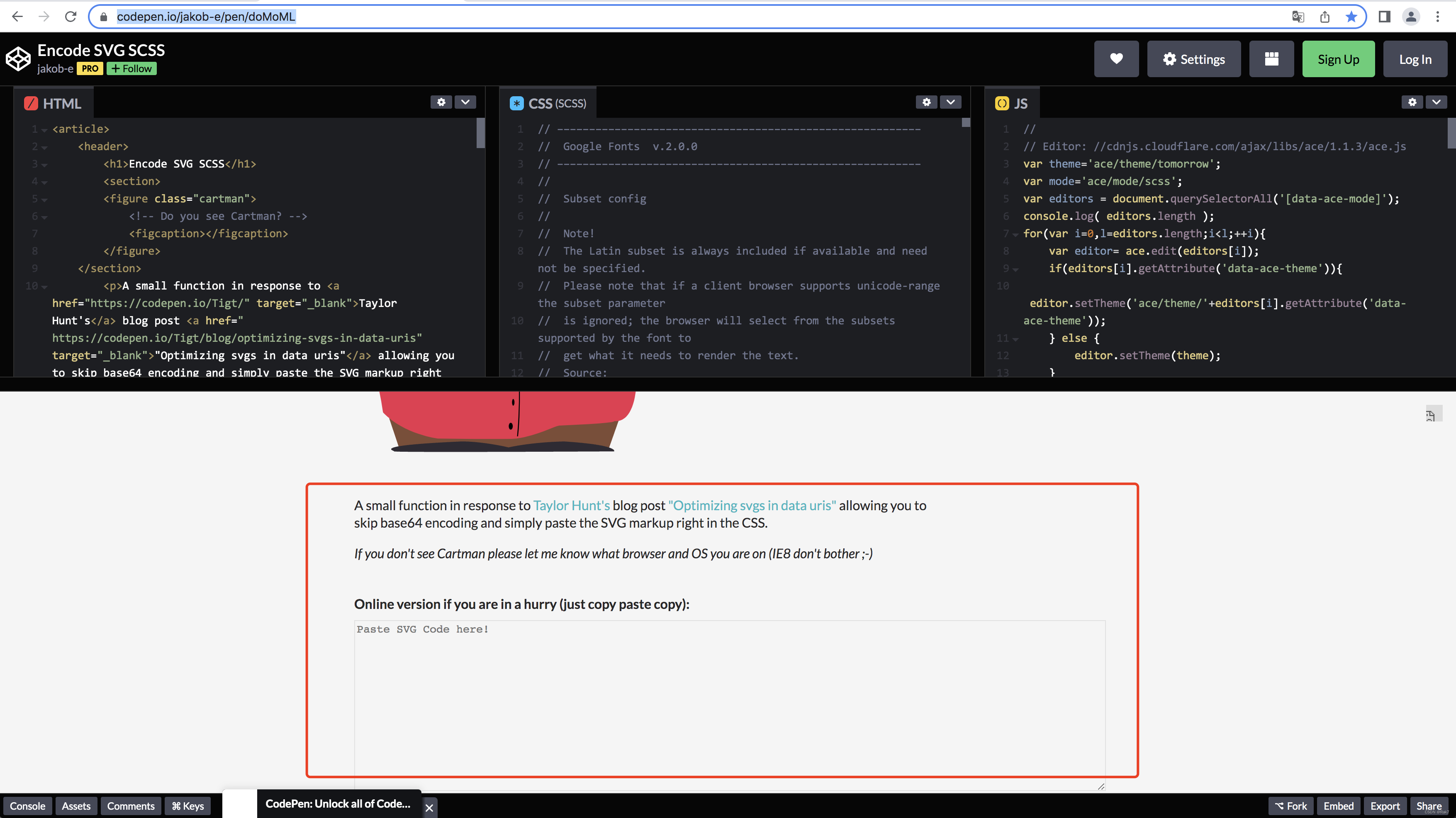The image size is (1456, 818).
Task: Click the CodePen logo icon
Action: (18, 59)
